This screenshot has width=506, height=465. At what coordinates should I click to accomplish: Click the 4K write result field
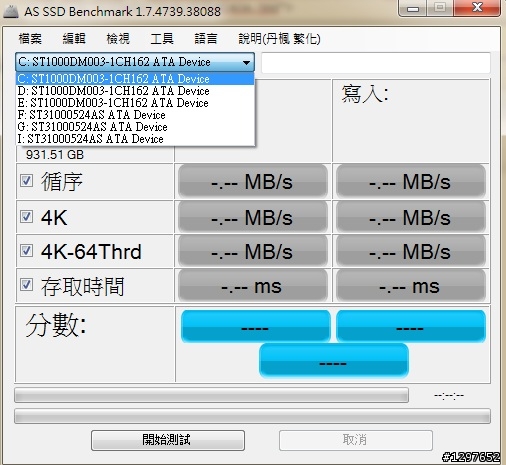click(x=411, y=218)
